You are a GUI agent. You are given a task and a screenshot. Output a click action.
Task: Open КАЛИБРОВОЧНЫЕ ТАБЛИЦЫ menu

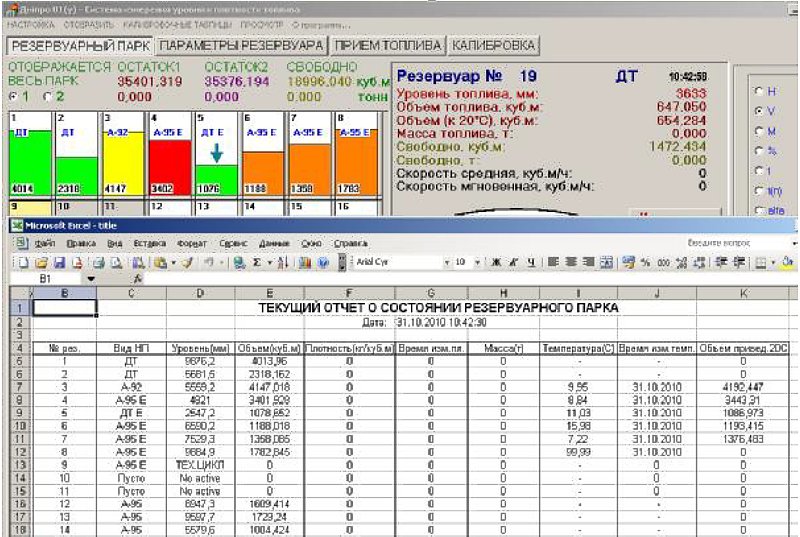click(x=178, y=24)
